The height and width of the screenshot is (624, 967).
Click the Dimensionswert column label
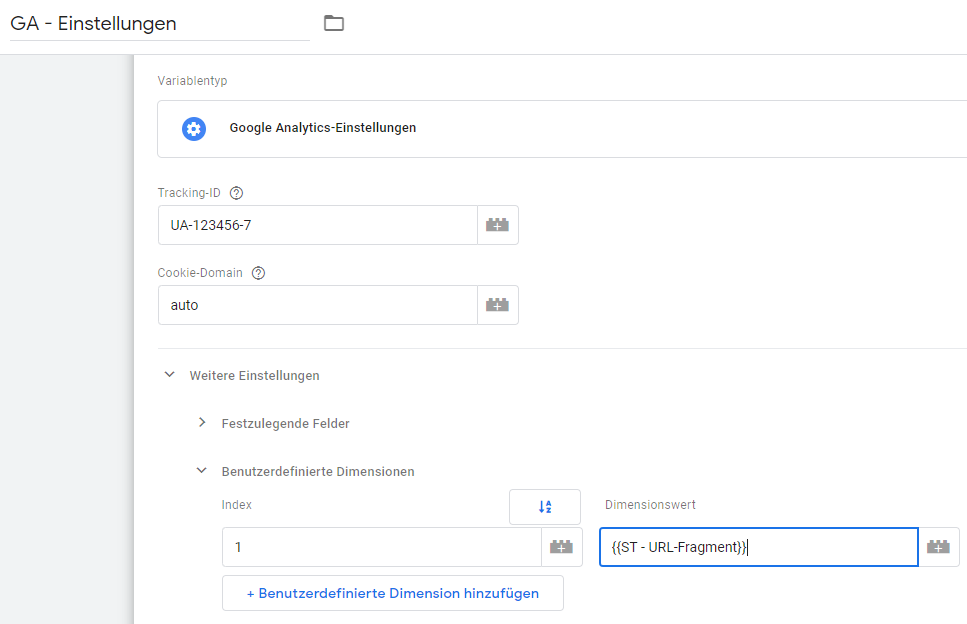click(650, 505)
